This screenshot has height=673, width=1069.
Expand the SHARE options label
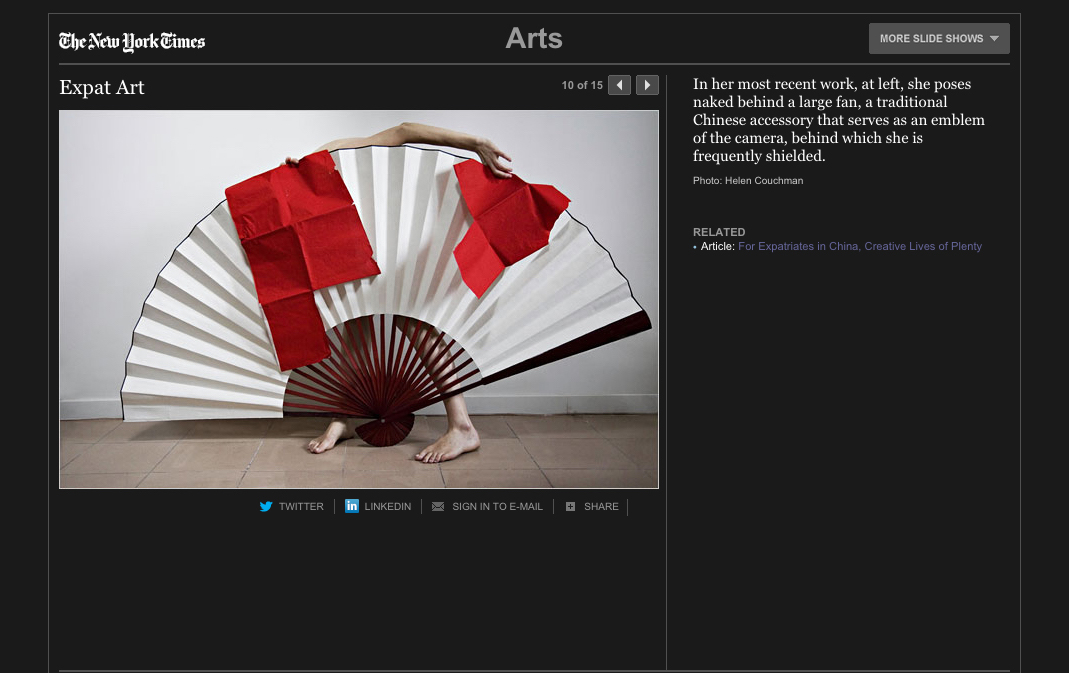[x=601, y=507]
